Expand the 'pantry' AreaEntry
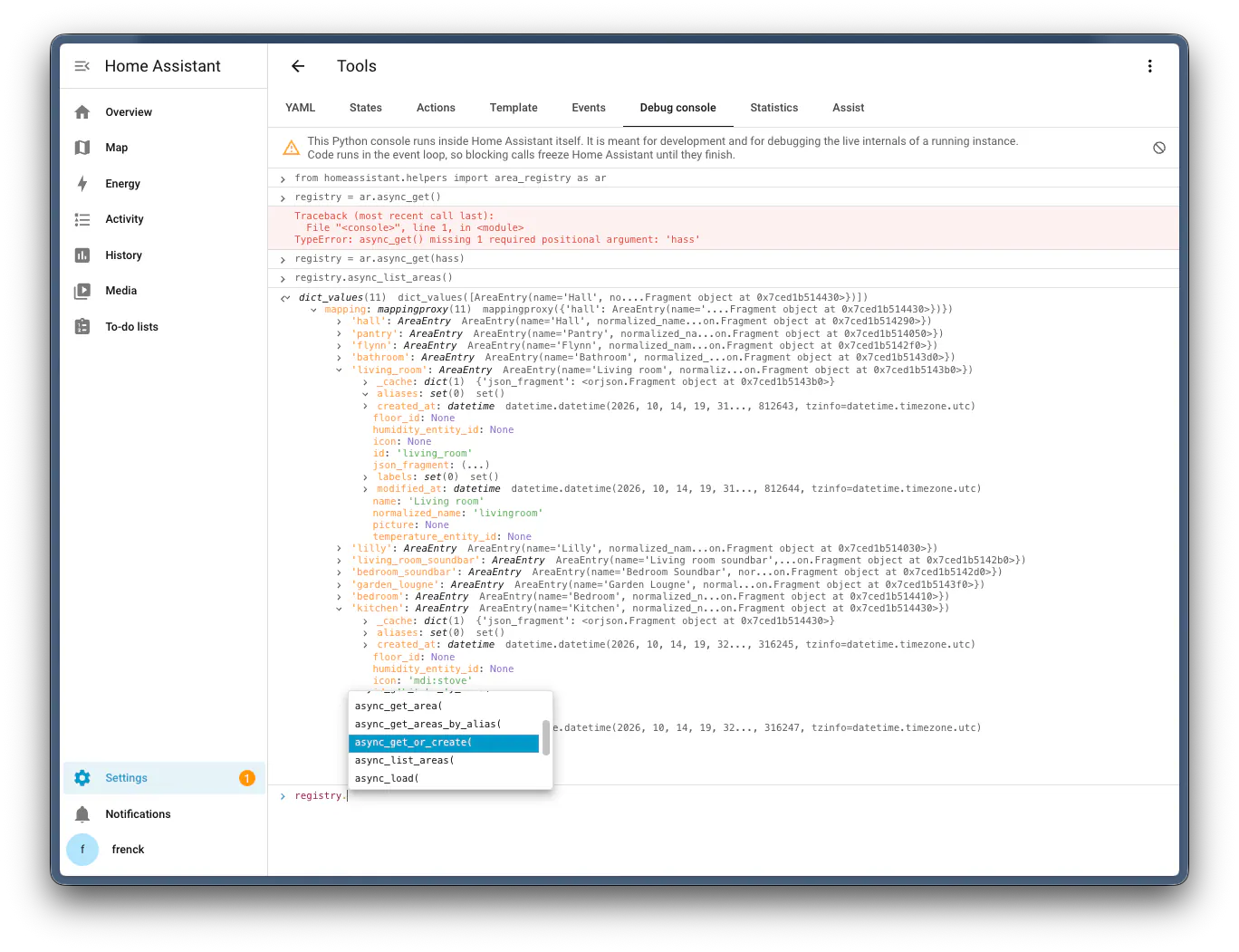This screenshot has width=1239, height=952. 340,334
